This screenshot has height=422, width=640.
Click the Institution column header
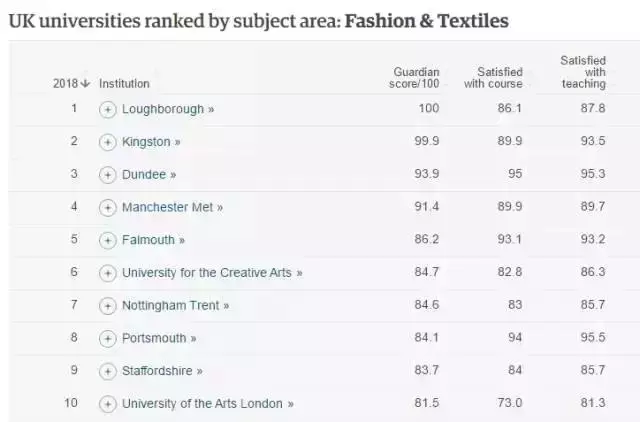click(x=124, y=84)
